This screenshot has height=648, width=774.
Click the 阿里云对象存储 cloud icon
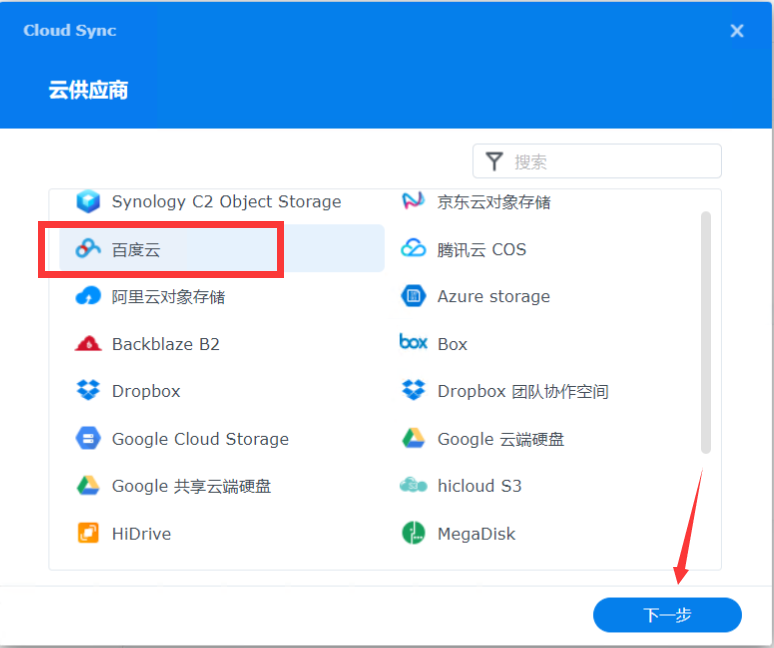[x=88, y=296]
